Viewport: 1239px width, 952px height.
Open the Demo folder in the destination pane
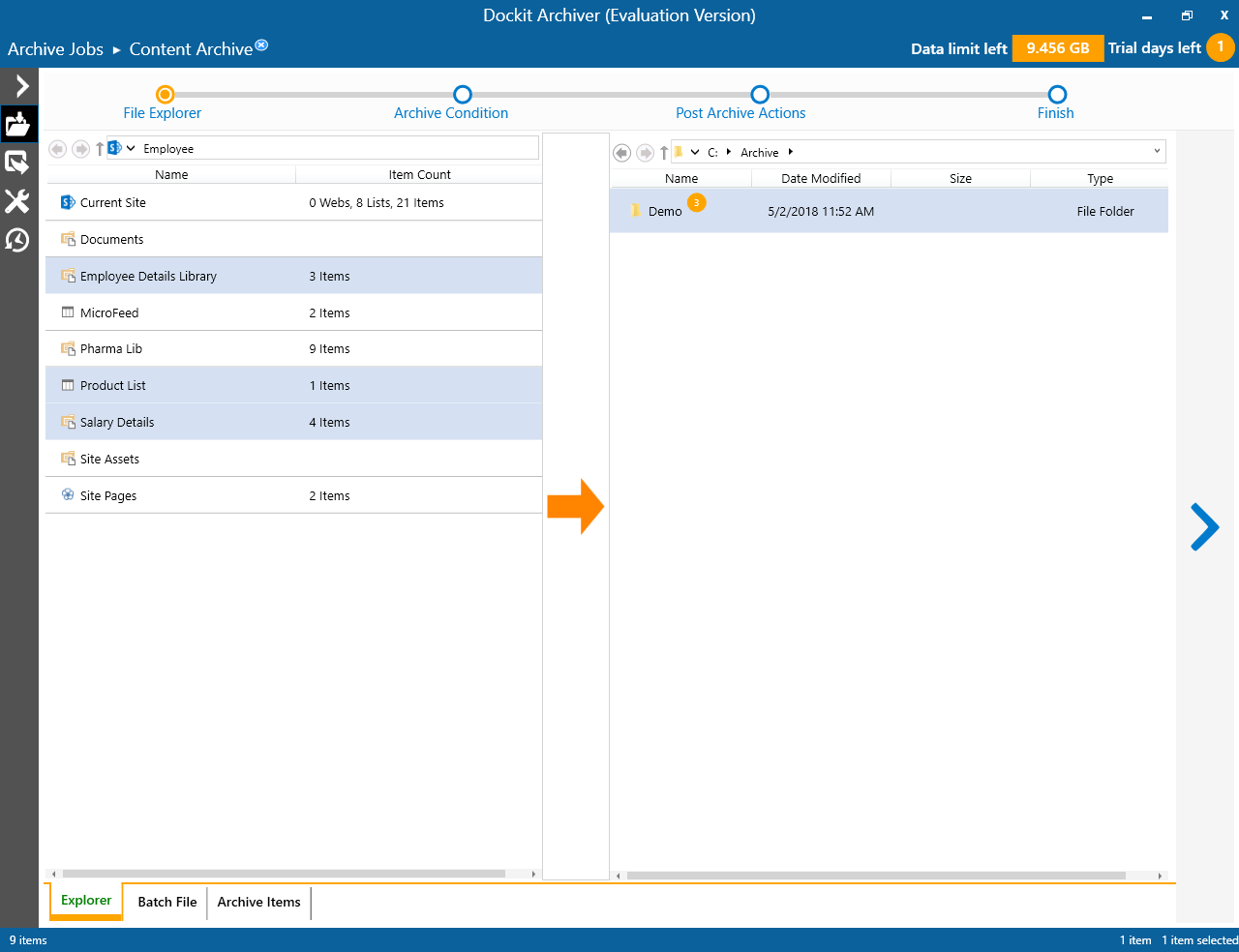[x=665, y=211]
